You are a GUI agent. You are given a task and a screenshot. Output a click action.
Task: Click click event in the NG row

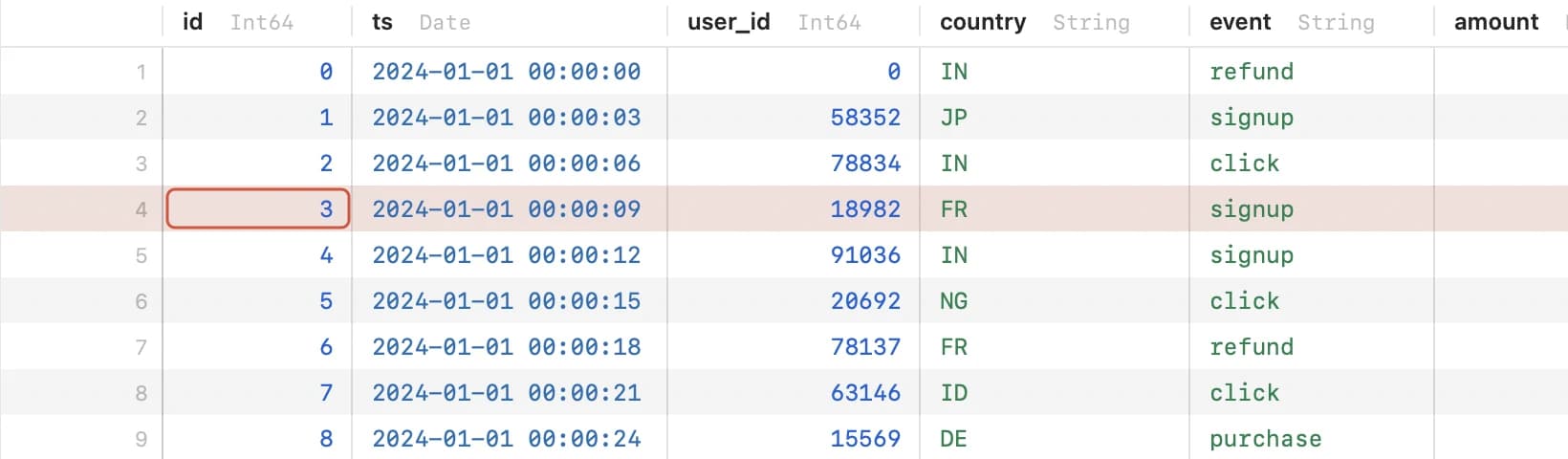tap(1312, 301)
